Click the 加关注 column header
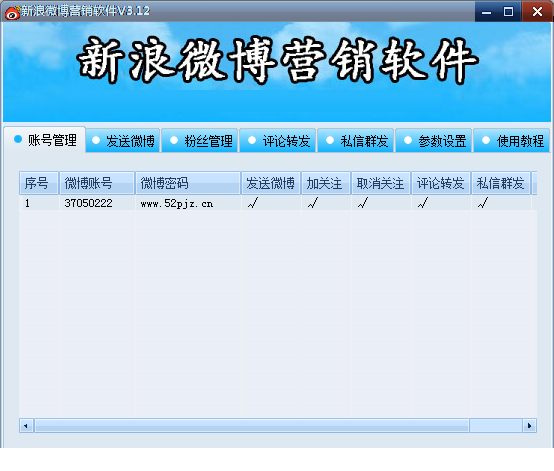Viewport: 554px width, 471px height. click(326, 183)
